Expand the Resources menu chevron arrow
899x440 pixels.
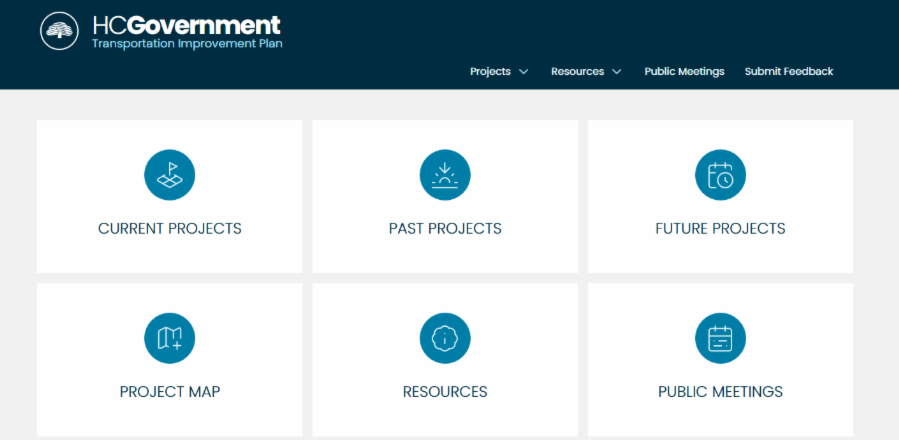617,72
